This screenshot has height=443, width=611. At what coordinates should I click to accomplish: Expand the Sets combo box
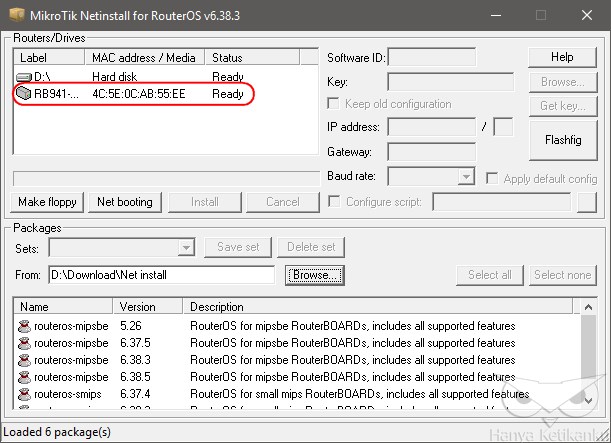click(x=186, y=247)
